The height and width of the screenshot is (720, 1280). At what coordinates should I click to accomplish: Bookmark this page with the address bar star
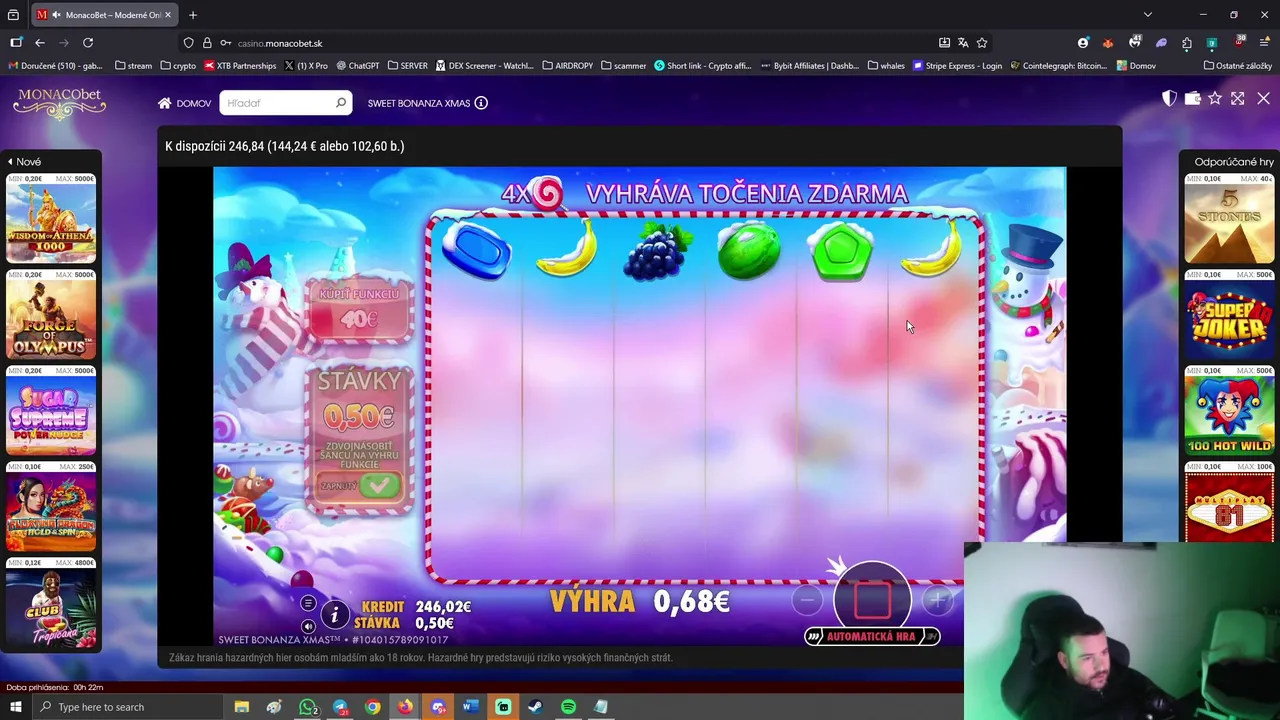(982, 43)
